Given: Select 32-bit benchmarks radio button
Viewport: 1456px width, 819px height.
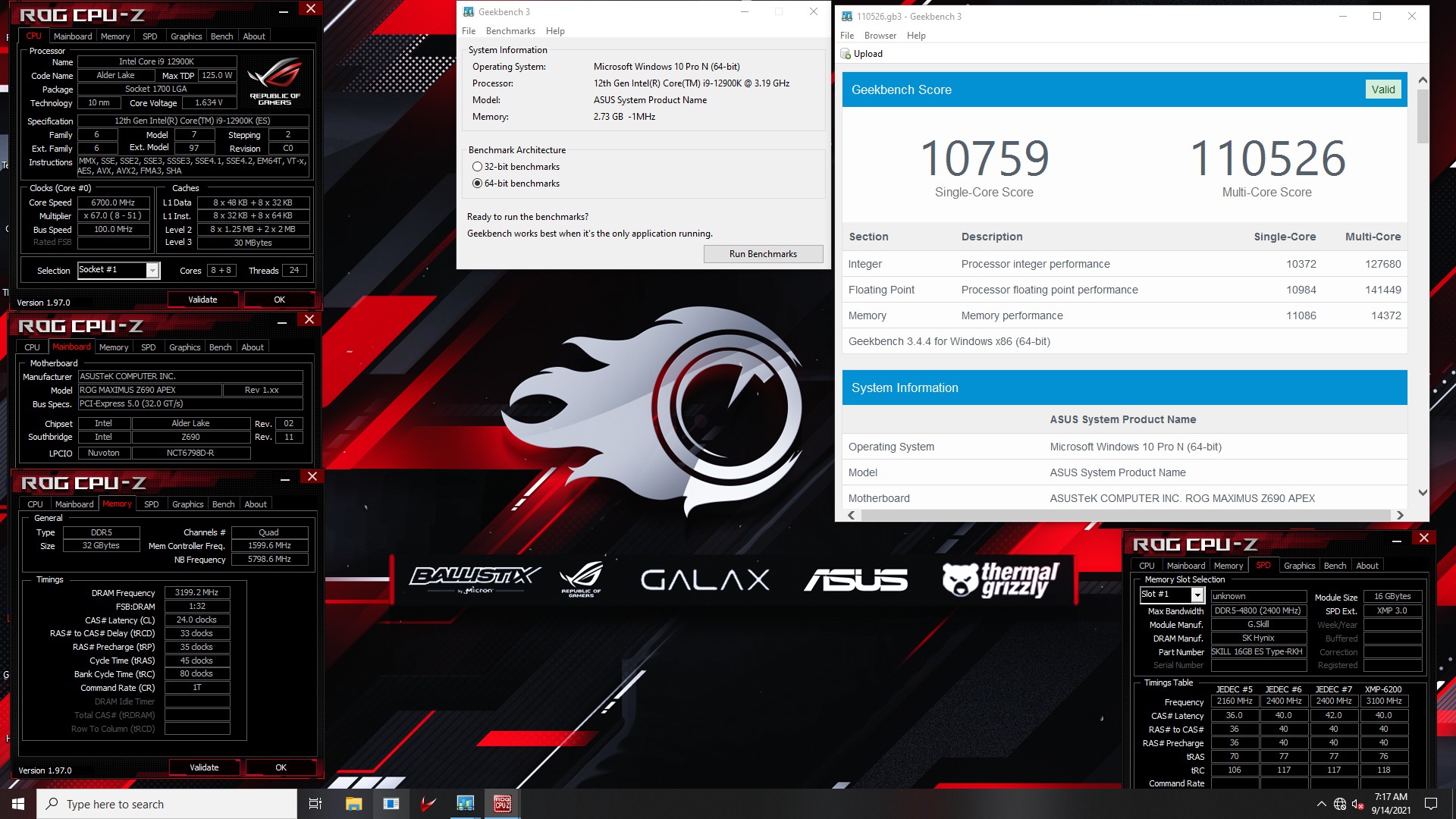Looking at the screenshot, I should click(477, 167).
